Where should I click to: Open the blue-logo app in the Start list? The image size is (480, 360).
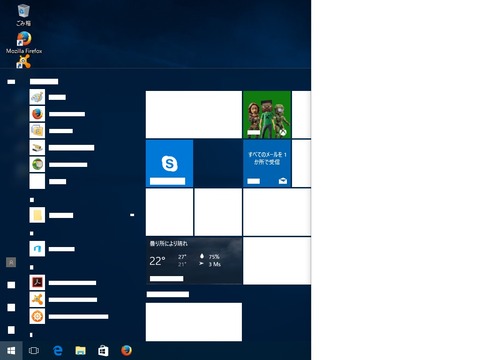point(52,249)
